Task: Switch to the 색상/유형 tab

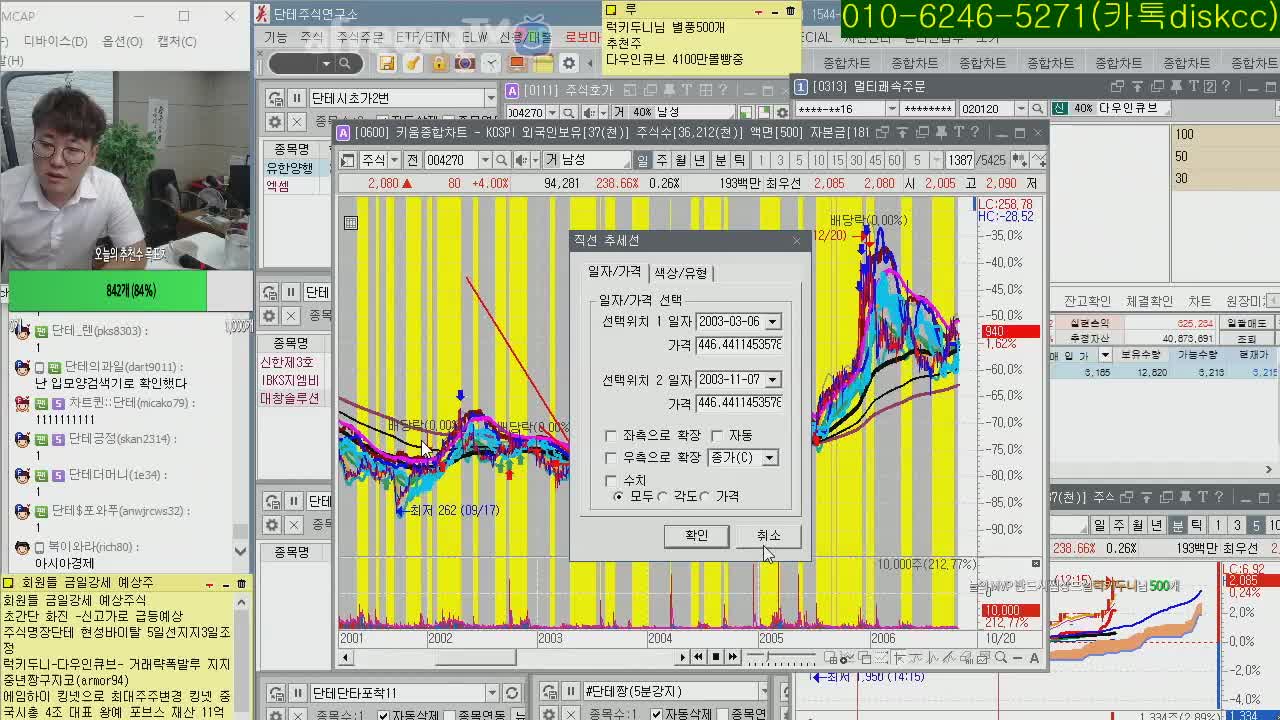Action: click(x=680, y=273)
